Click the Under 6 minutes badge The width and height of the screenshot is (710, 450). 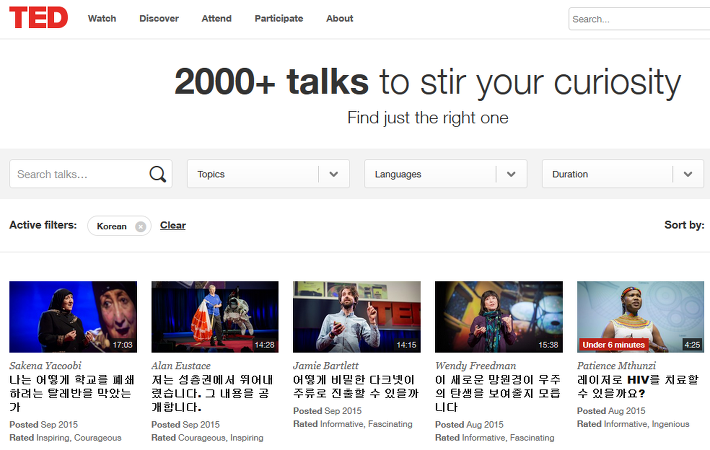tap(614, 345)
